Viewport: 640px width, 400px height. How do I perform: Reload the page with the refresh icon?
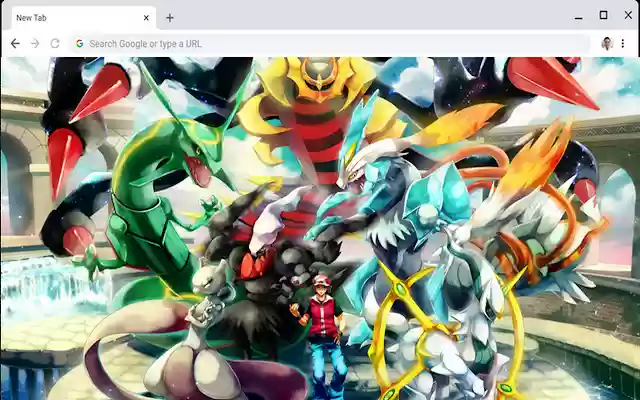pos(55,43)
